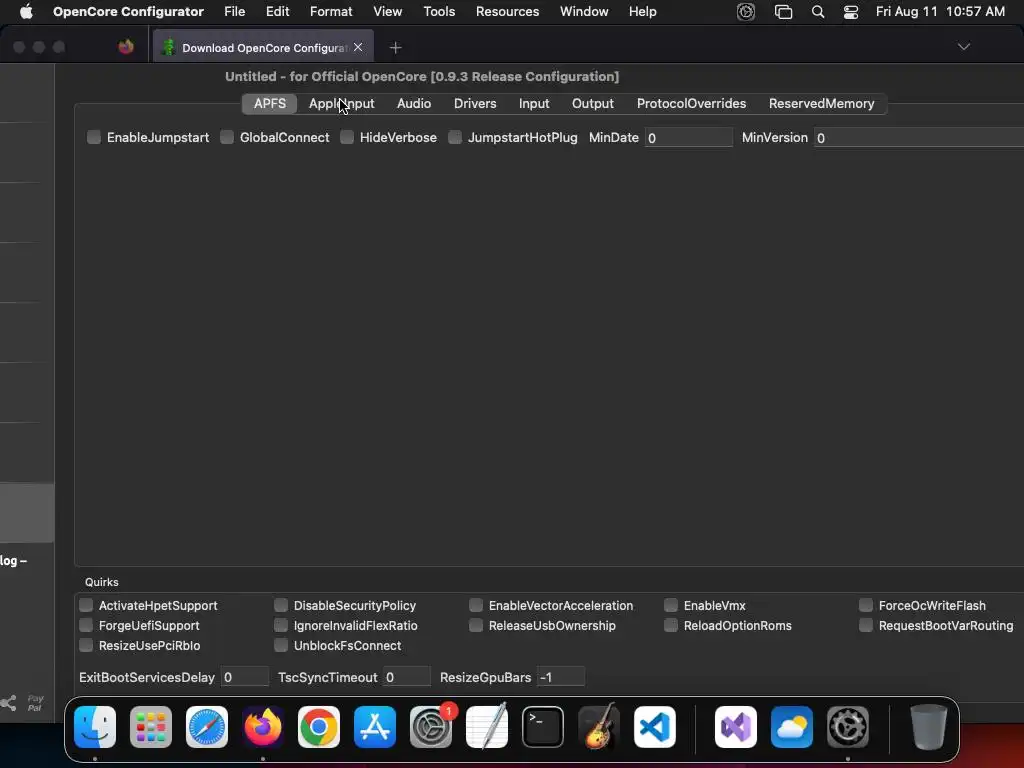Check the UnblockFsConnect quirk

[281, 645]
